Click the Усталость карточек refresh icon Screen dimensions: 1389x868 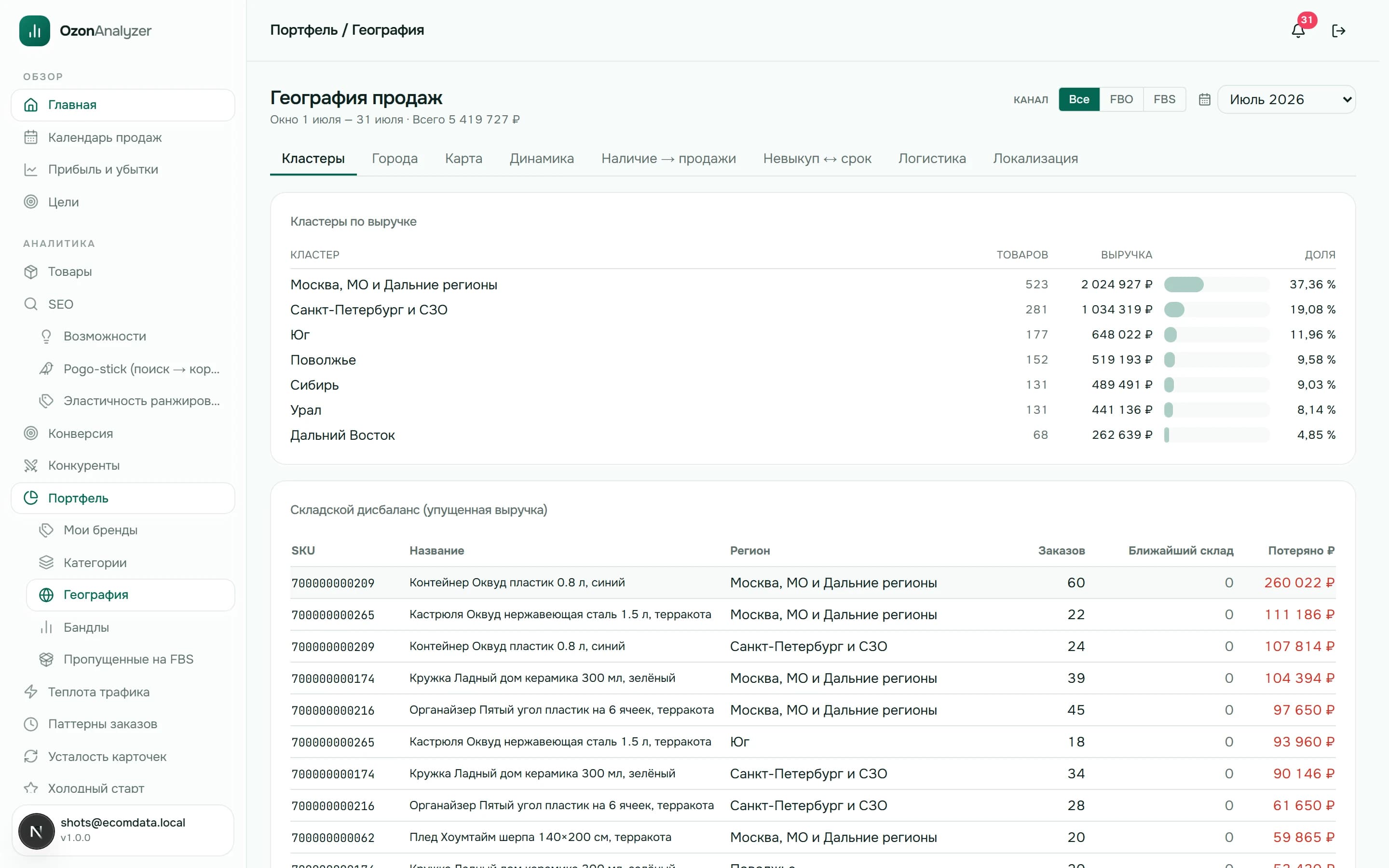pos(31,756)
